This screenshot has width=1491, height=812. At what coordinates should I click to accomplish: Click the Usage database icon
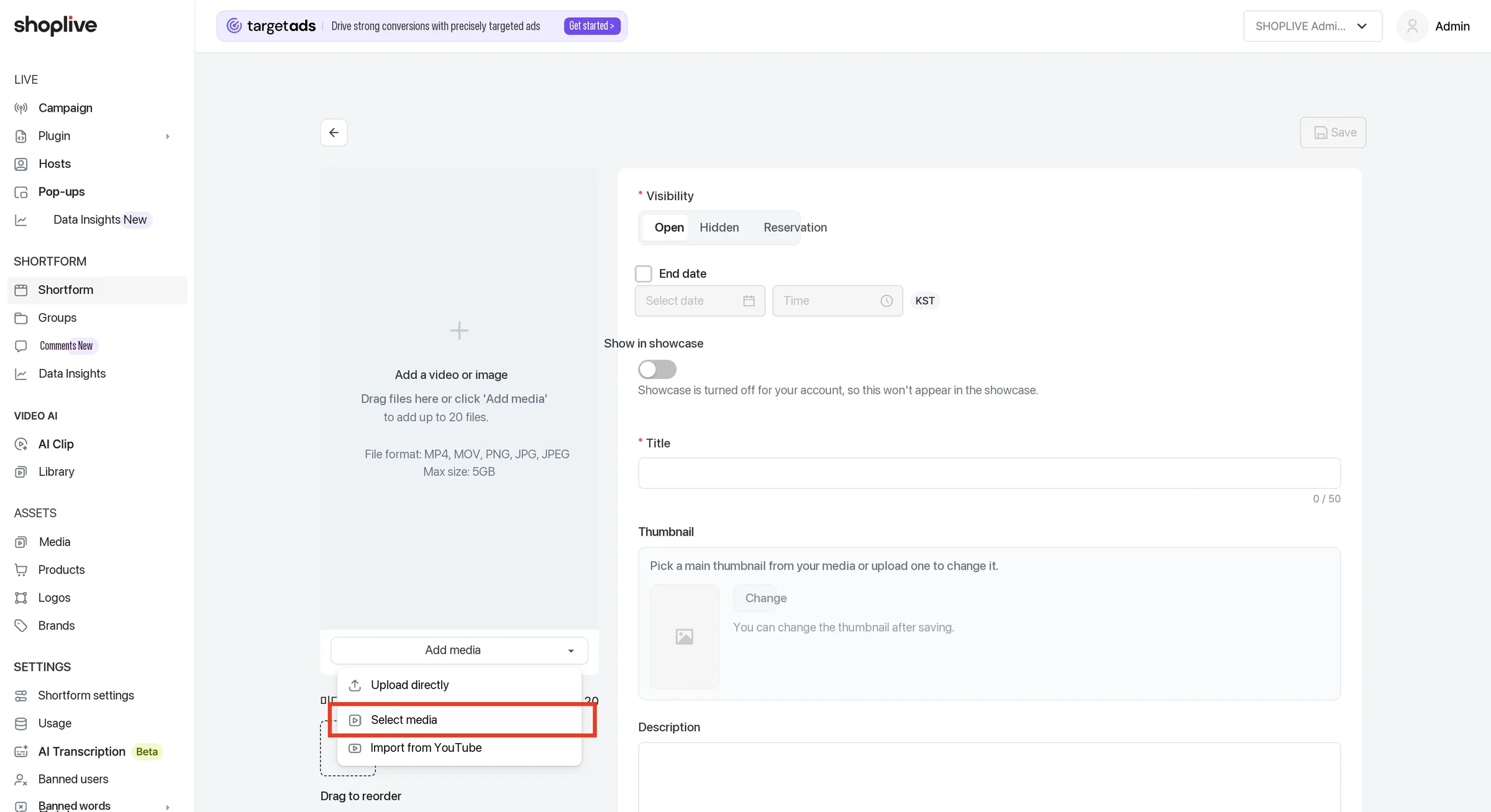click(21, 724)
